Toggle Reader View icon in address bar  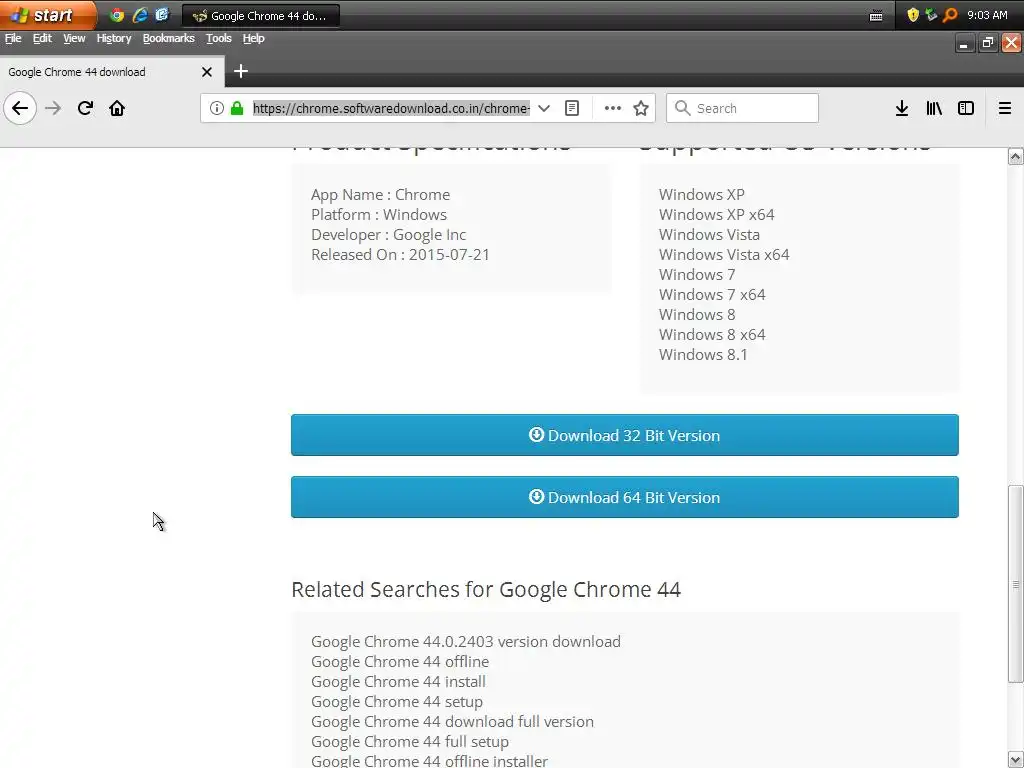click(x=572, y=108)
